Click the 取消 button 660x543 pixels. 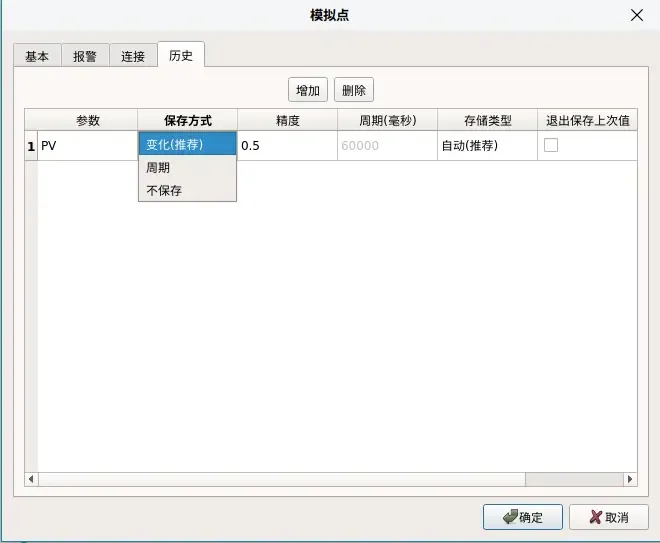click(x=609, y=517)
